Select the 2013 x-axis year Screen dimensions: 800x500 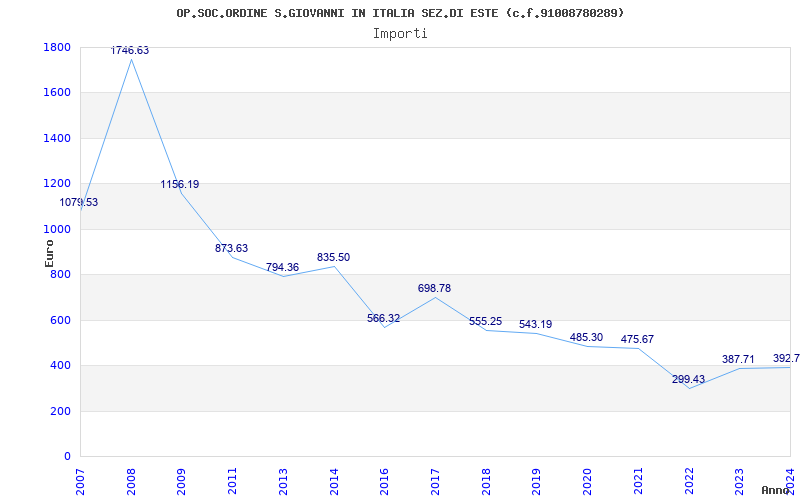click(283, 481)
